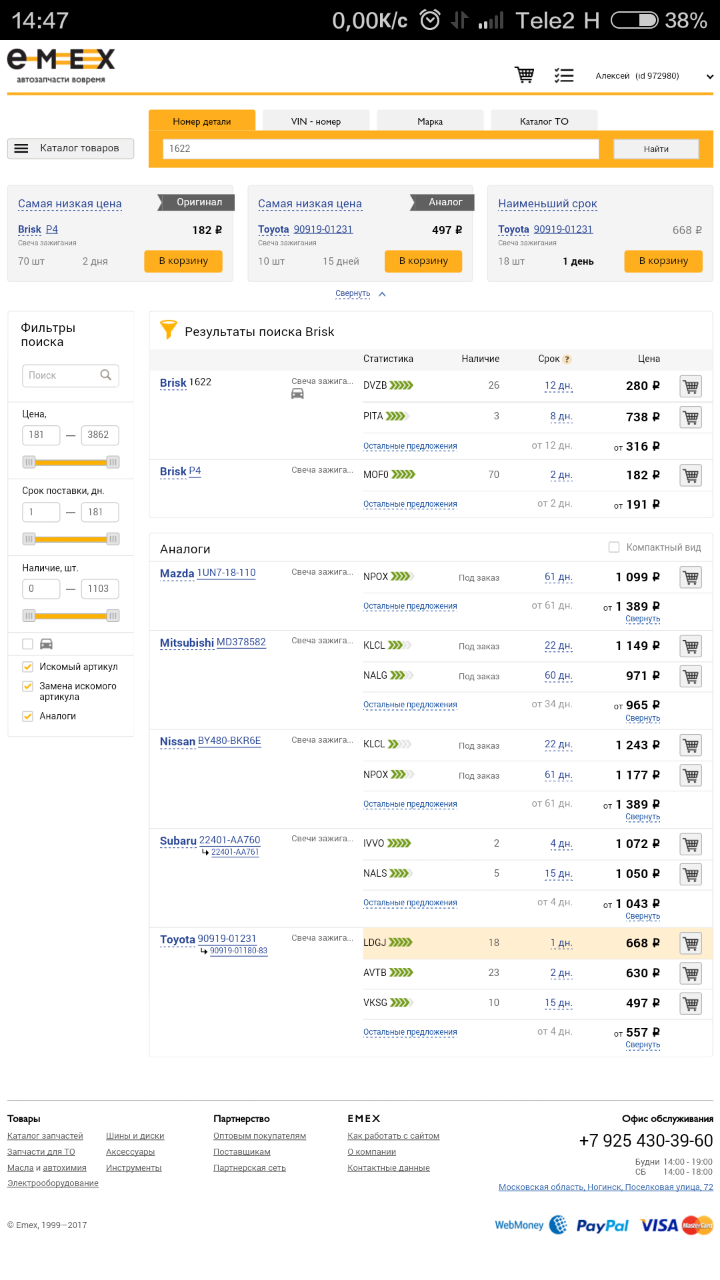The width and height of the screenshot is (720, 1280).
Task: Enable Компактный вид checkbox
Action: click(x=614, y=547)
